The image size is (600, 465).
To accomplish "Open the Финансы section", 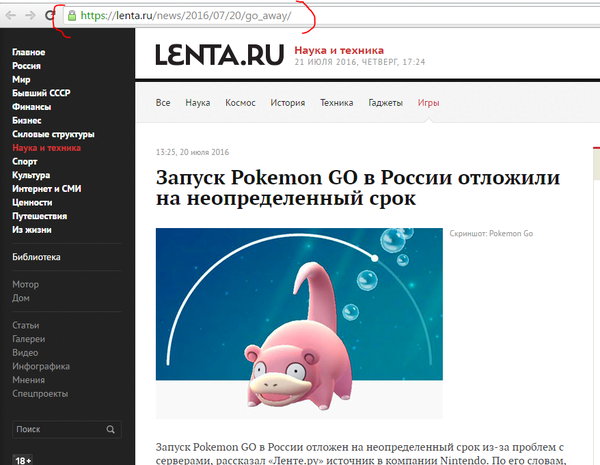I will (32, 107).
